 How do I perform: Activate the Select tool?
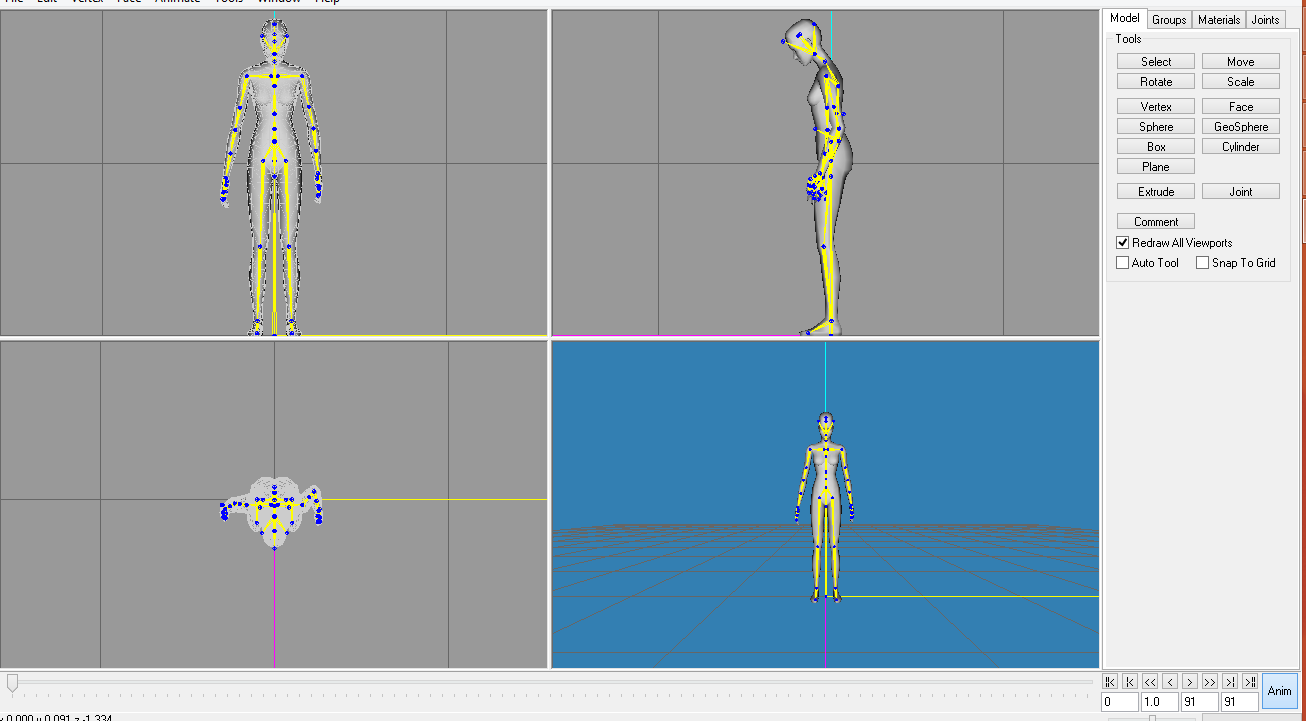click(x=1156, y=62)
